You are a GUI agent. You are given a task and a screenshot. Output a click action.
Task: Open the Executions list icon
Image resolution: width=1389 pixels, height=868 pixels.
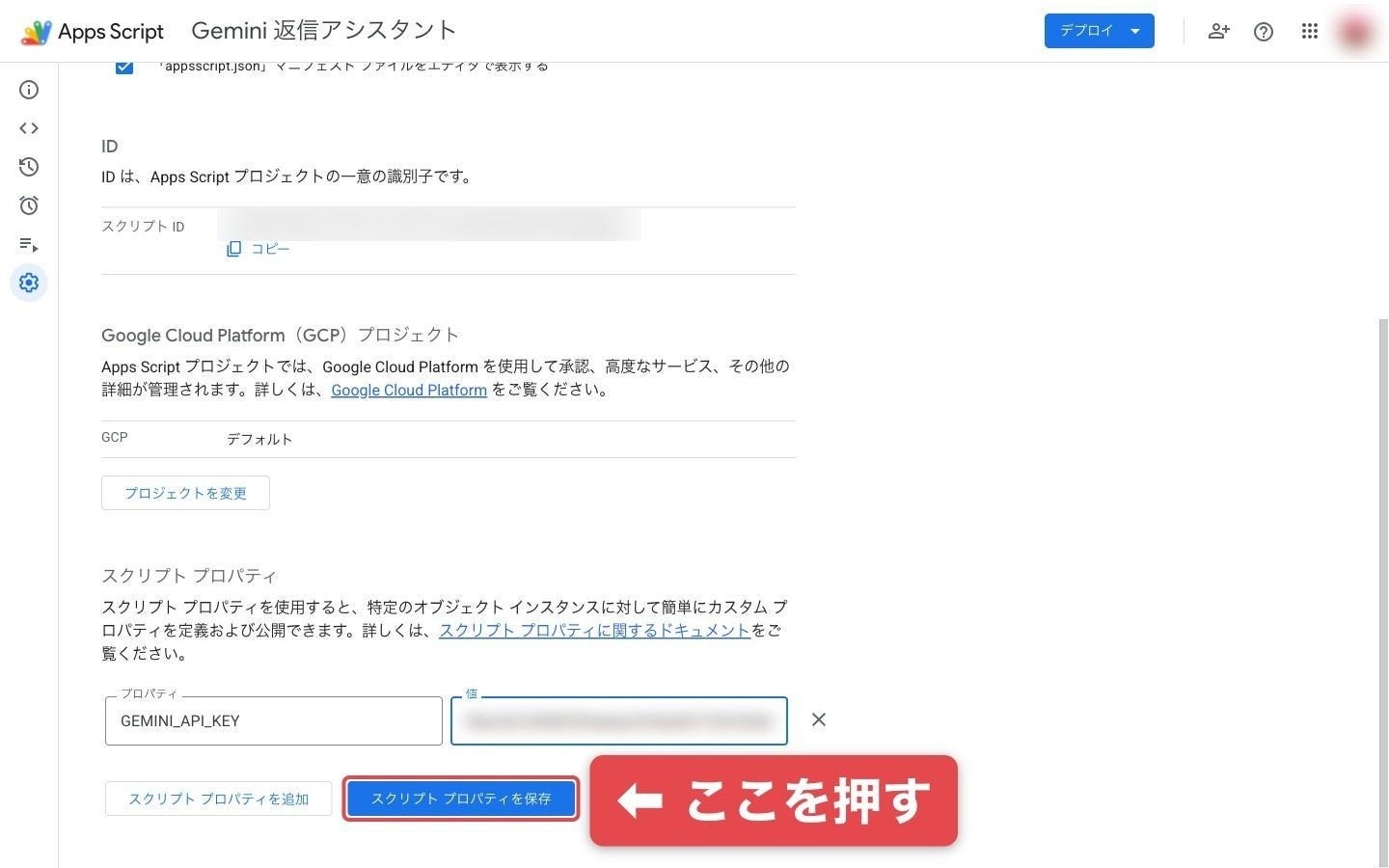click(x=29, y=244)
